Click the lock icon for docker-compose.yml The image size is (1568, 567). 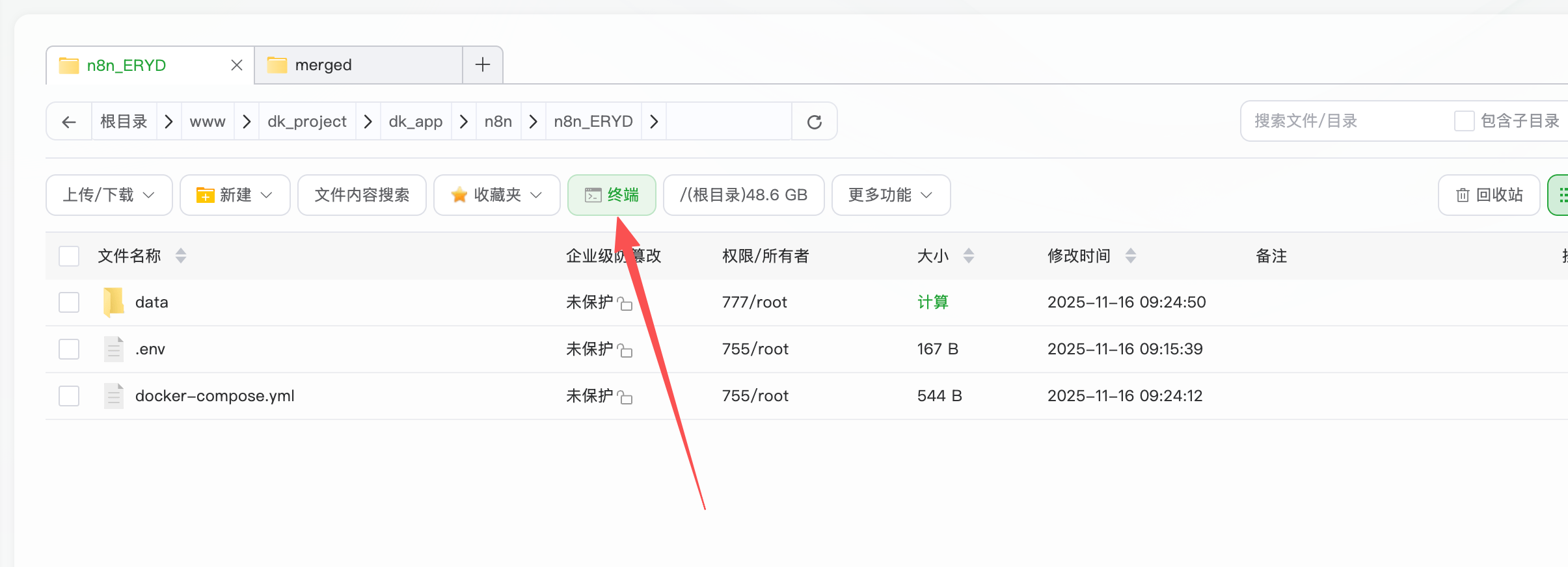(625, 397)
